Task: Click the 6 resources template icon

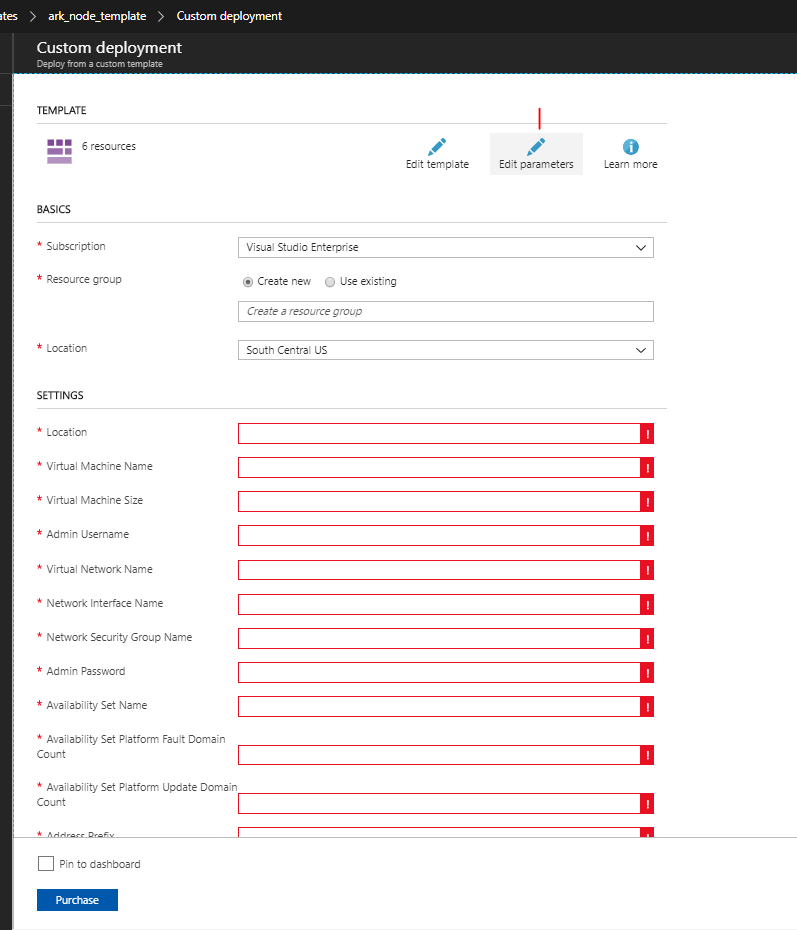Action: pyautogui.click(x=59, y=151)
